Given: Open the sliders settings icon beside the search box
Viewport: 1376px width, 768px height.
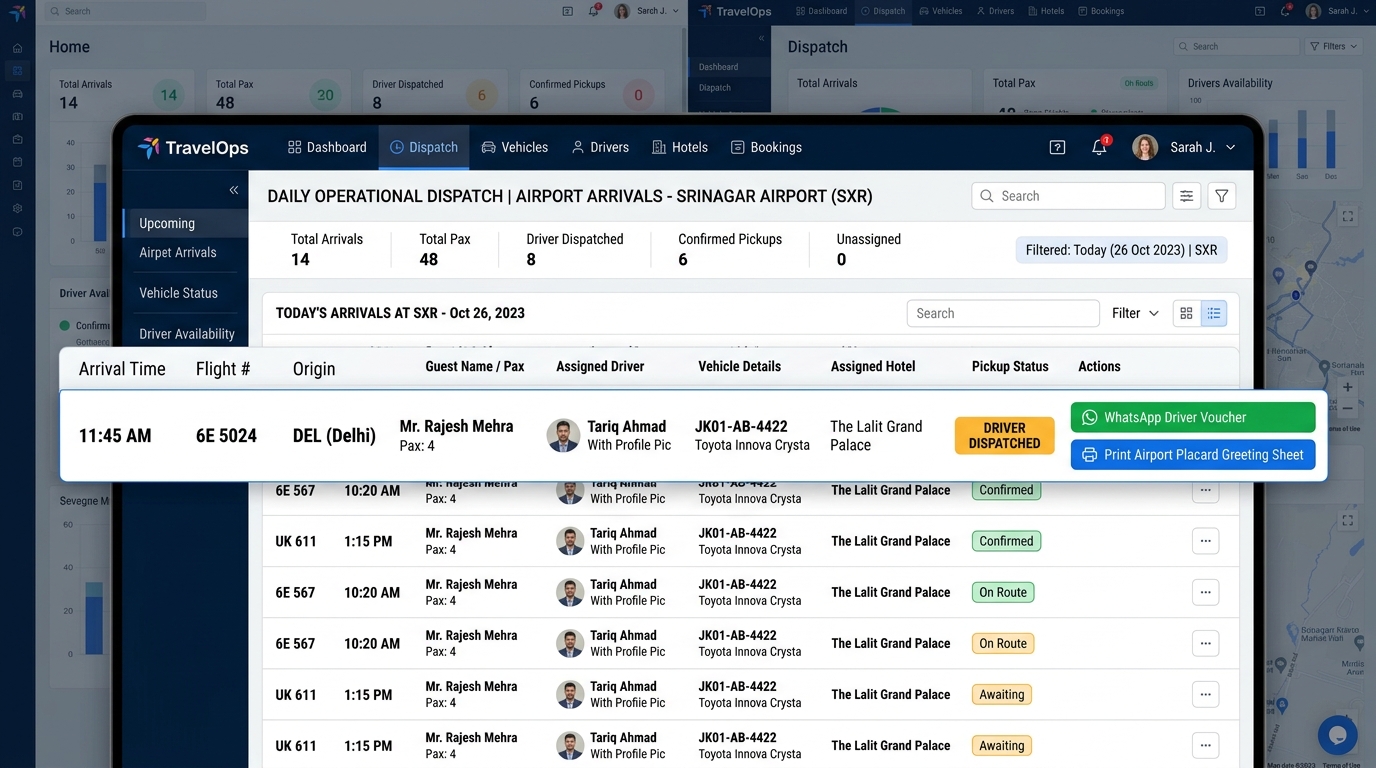Looking at the screenshot, I should point(1186,196).
